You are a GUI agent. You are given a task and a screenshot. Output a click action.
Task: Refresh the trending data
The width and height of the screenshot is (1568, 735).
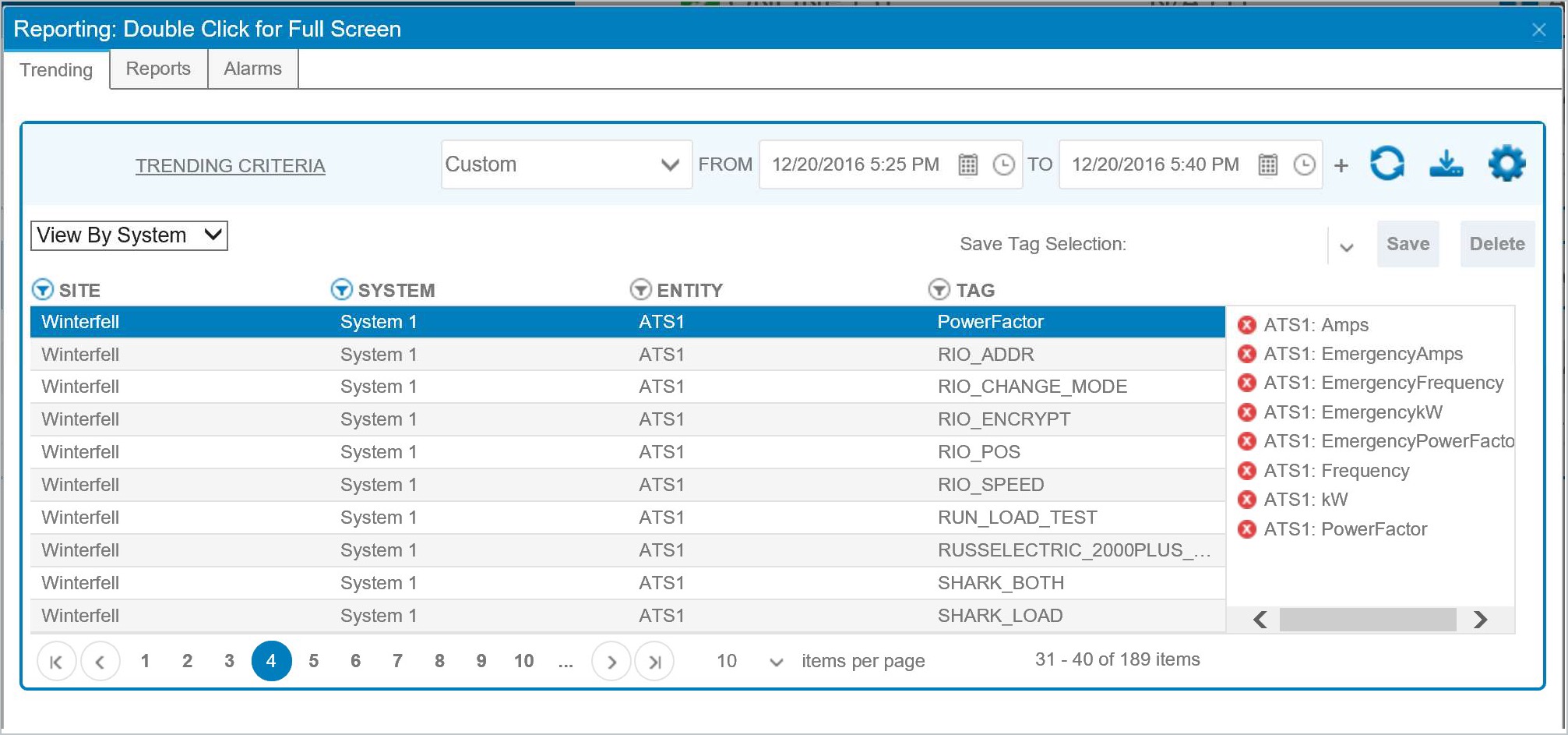1387,164
